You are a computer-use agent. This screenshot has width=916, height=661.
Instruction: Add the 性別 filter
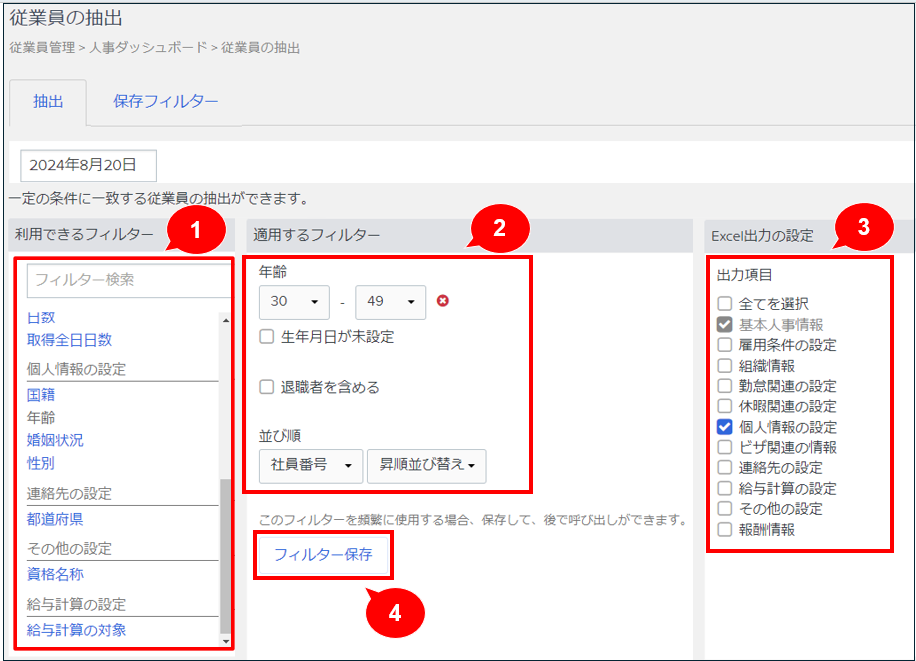[41, 463]
